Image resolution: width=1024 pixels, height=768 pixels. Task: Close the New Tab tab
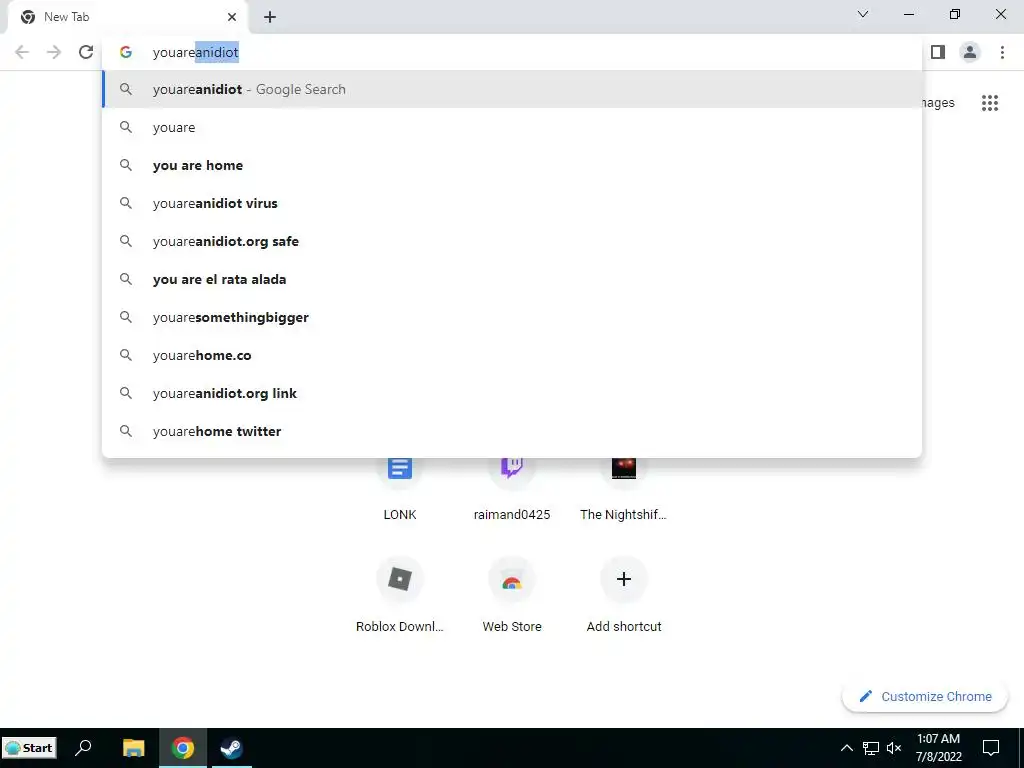pyautogui.click(x=232, y=17)
